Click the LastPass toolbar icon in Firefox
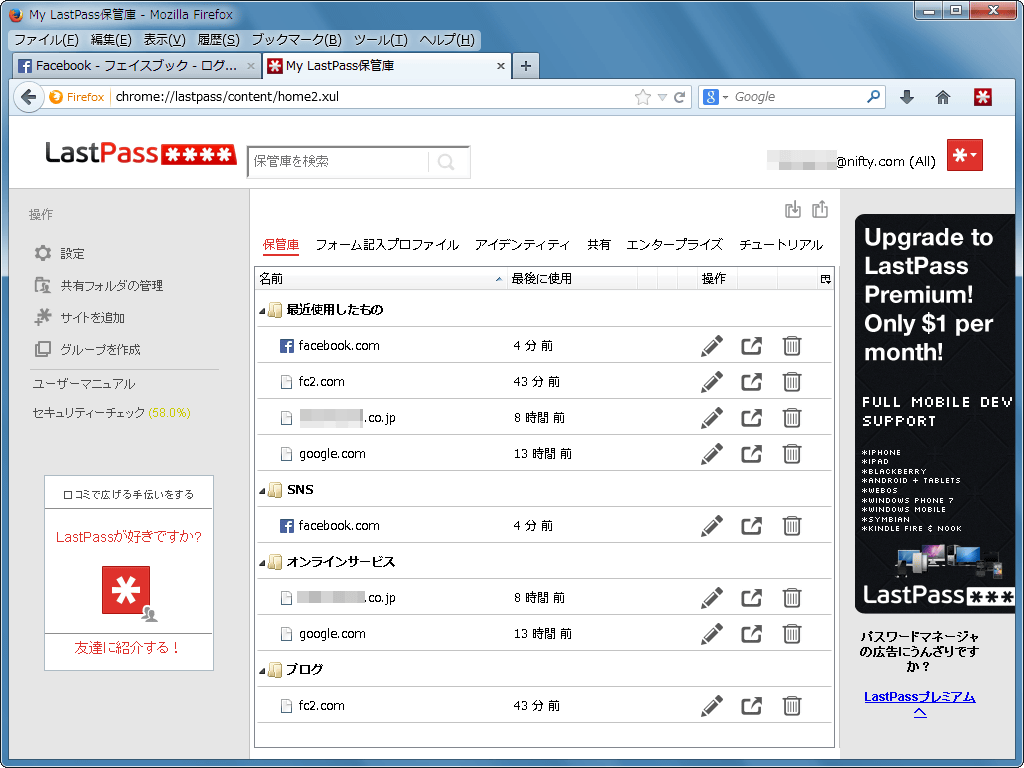The width and height of the screenshot is (1024, 768). [983, 97]
